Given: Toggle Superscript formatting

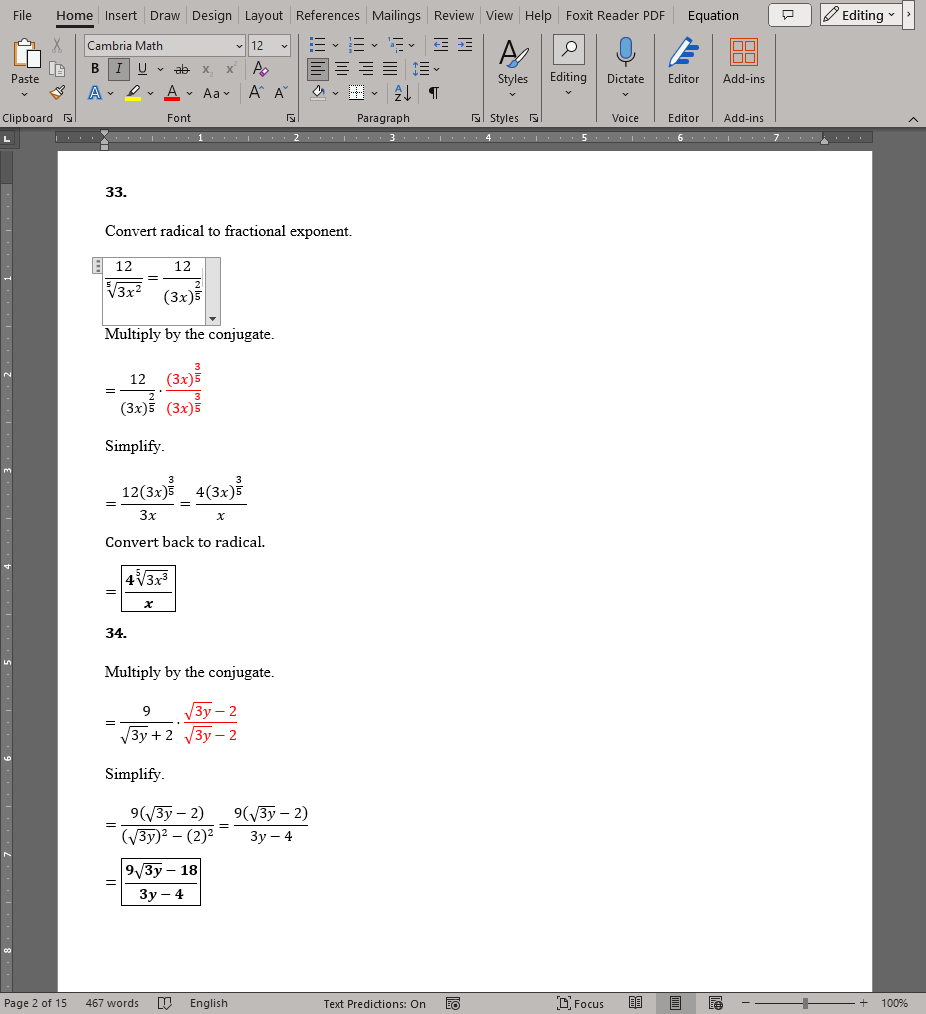Looking at the screenshot, I should point(231,69).
